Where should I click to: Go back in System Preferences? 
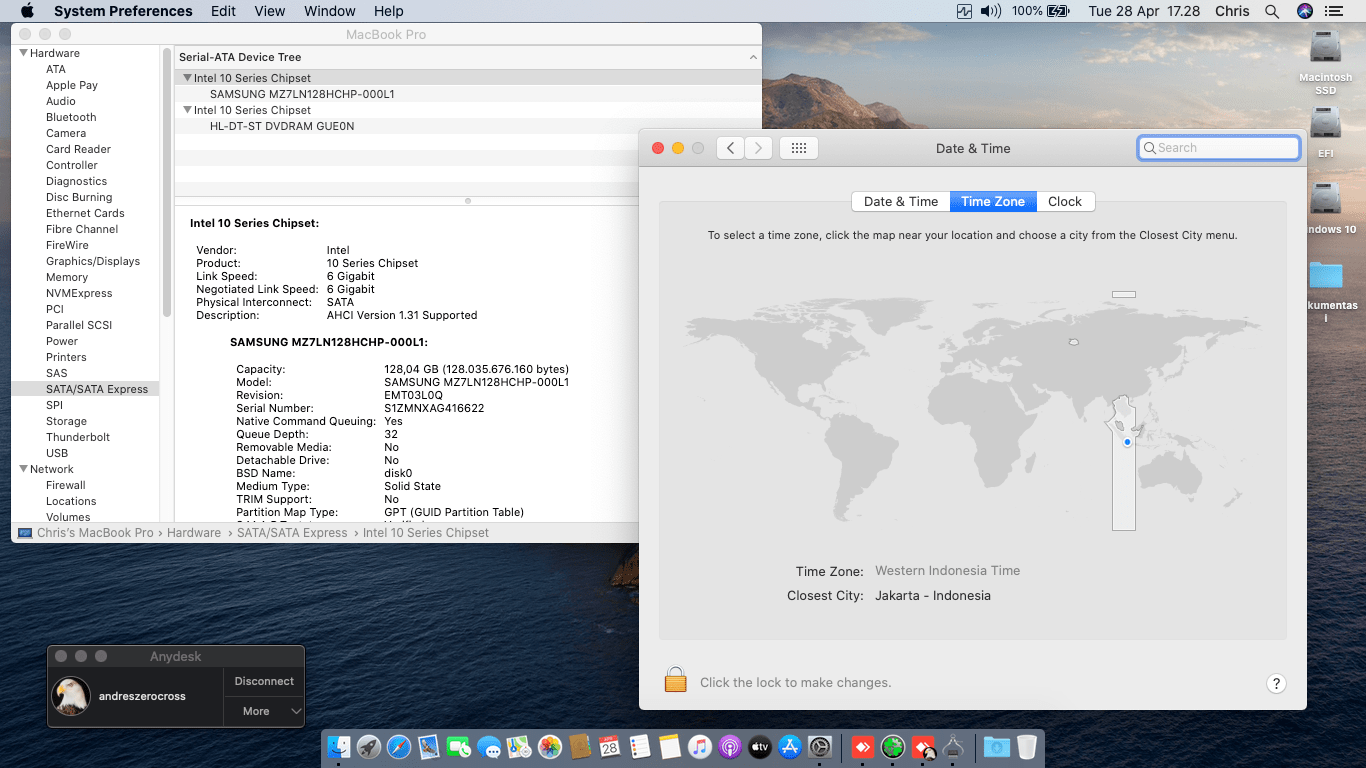[731, 148]
